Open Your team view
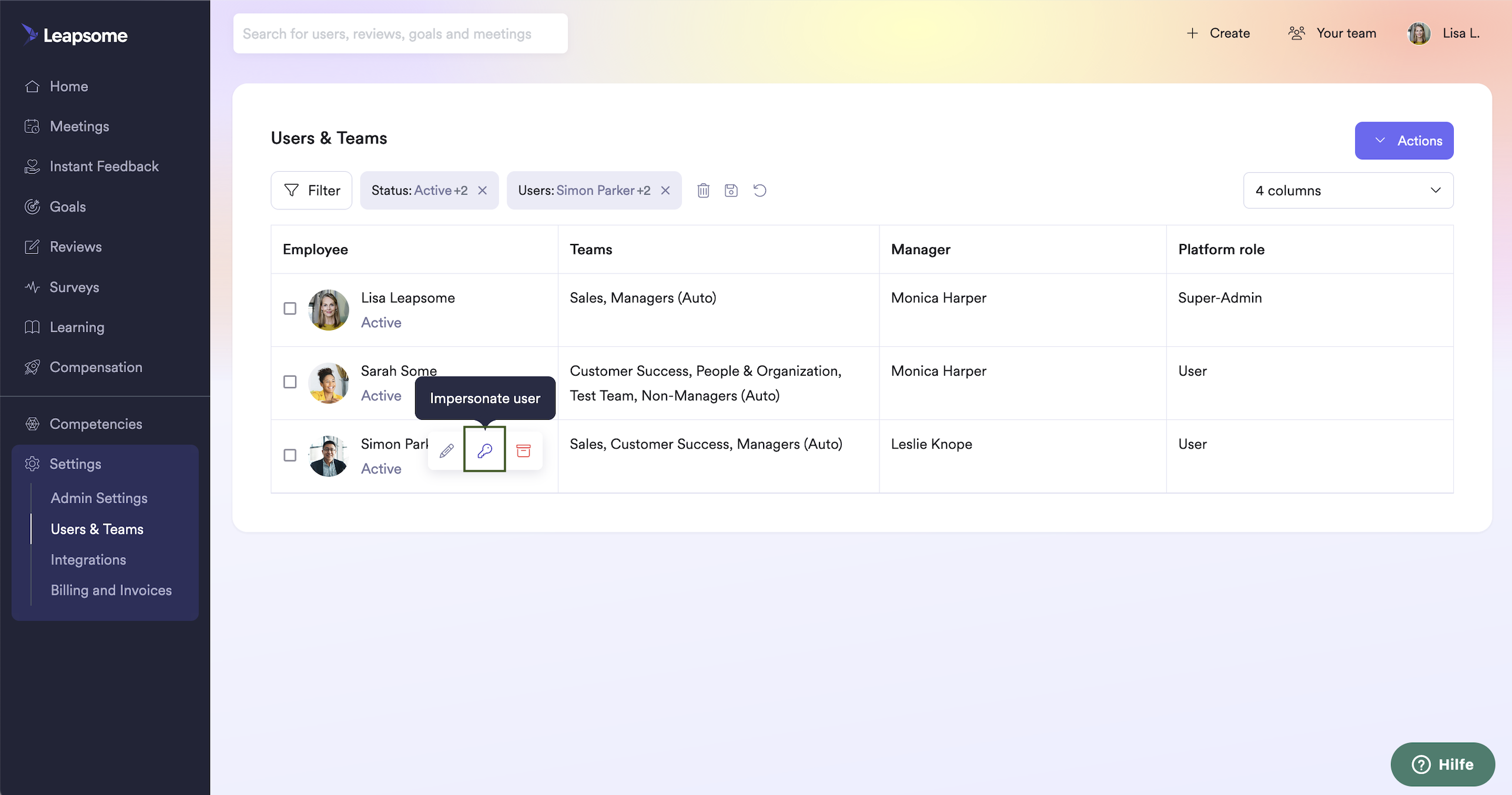The width and height of the screenshot is (1512, 795). [1332, 34]
